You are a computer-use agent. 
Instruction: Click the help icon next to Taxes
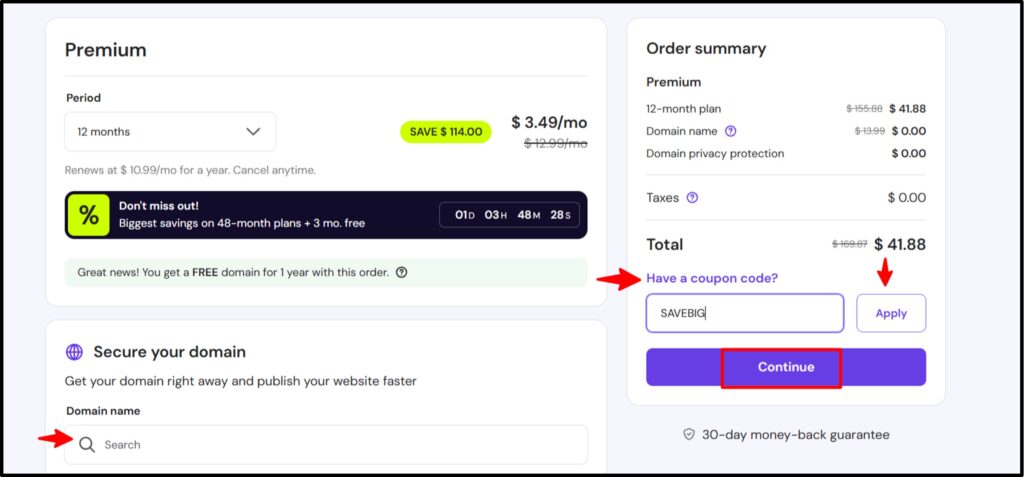coord(692,198)
